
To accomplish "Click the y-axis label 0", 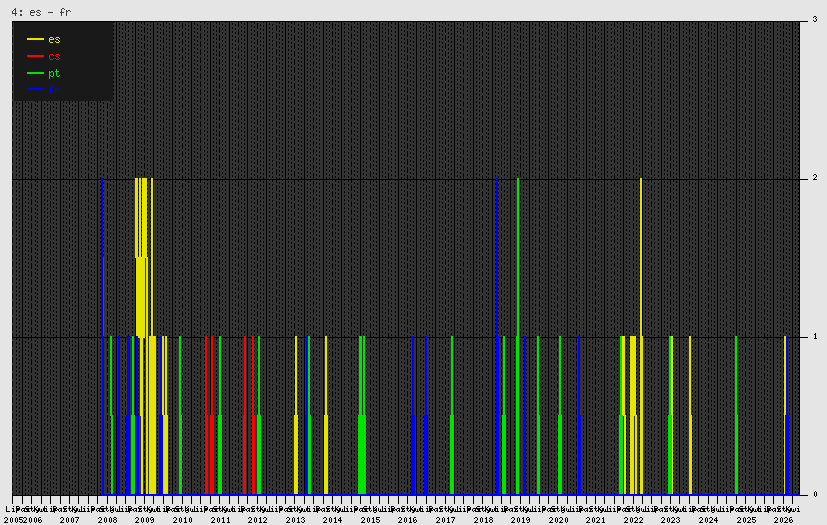I will point(815,494).
